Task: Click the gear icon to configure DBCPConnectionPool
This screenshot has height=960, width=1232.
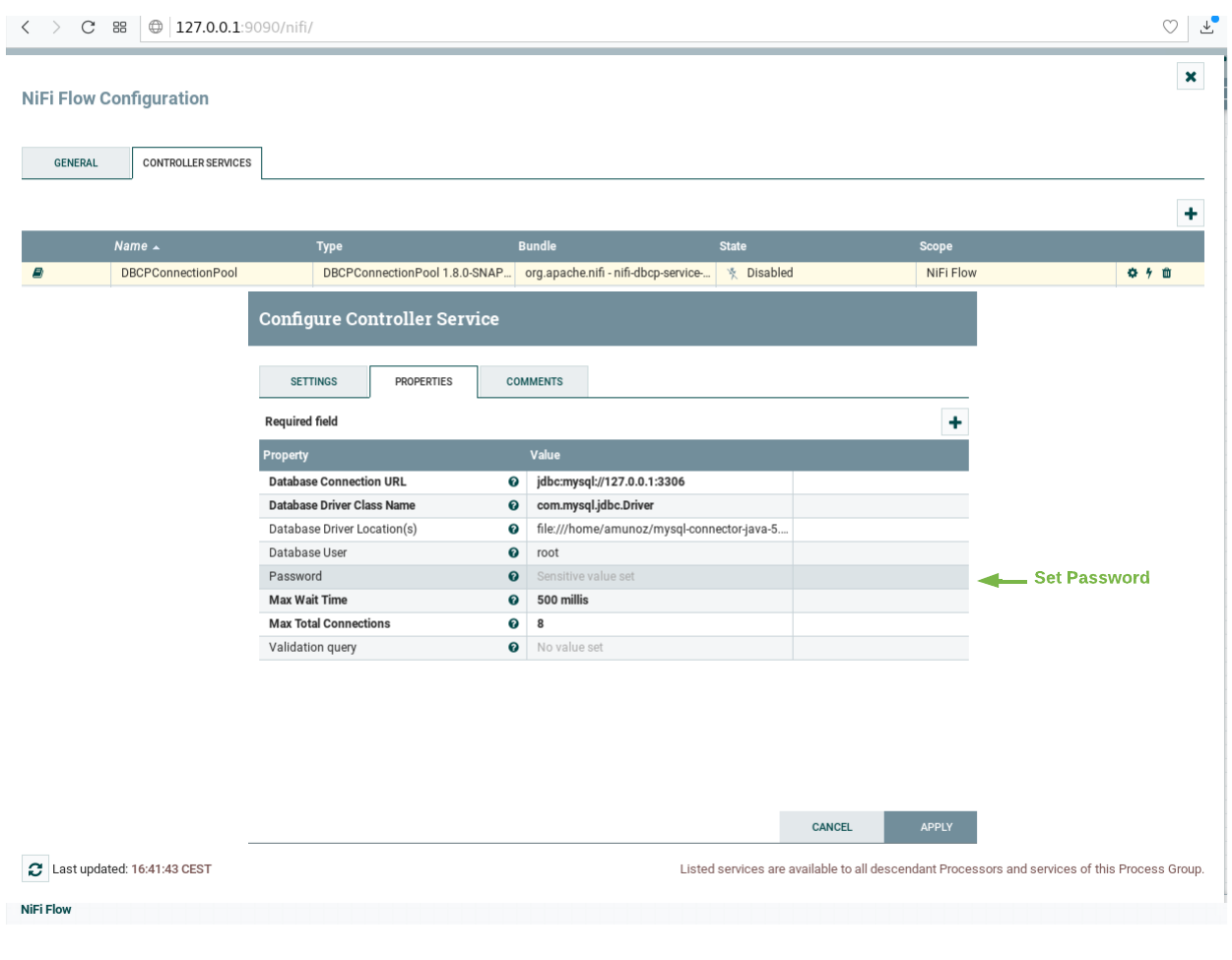Action: (1132, 274)
